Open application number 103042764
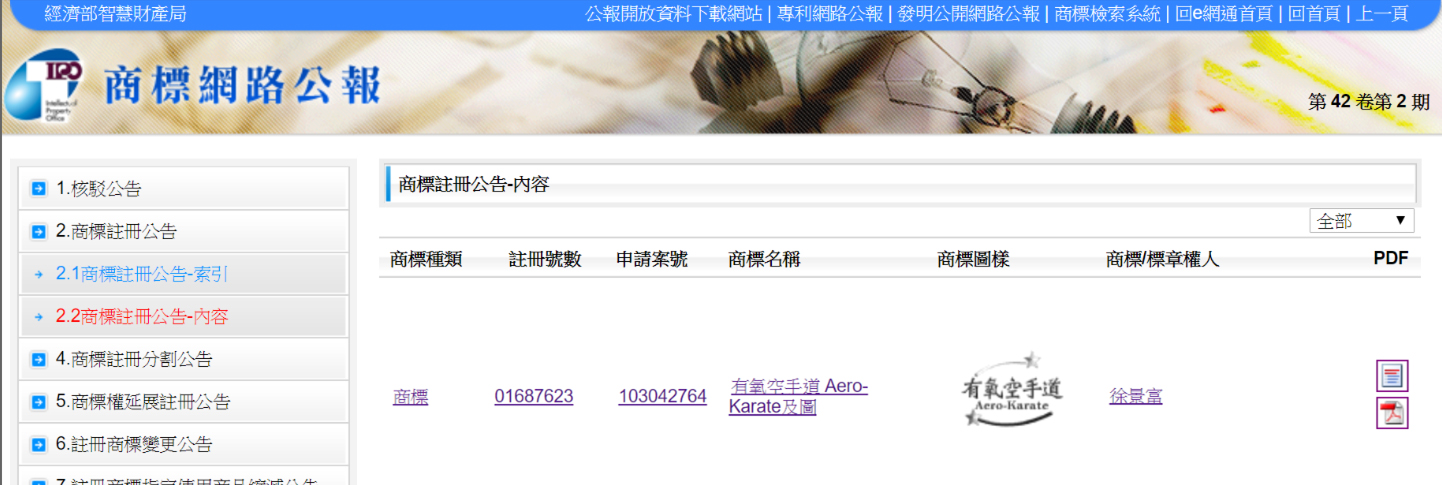 pyautogui.click(x=662, y=397)
